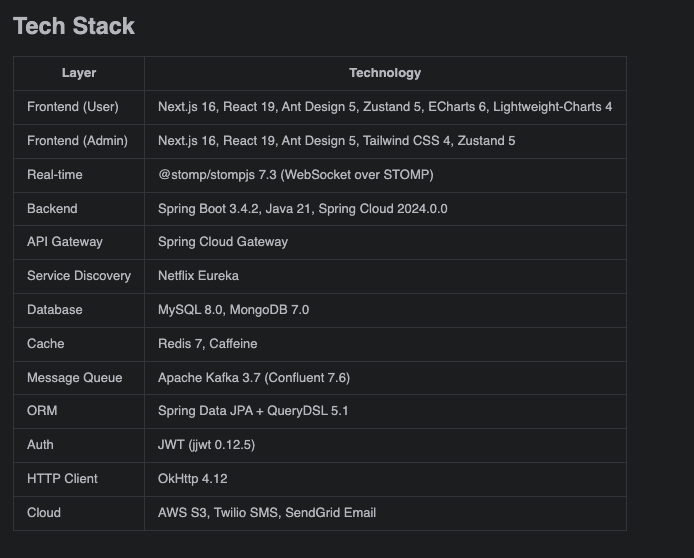Click the Message Queue row label

[74, 377]
